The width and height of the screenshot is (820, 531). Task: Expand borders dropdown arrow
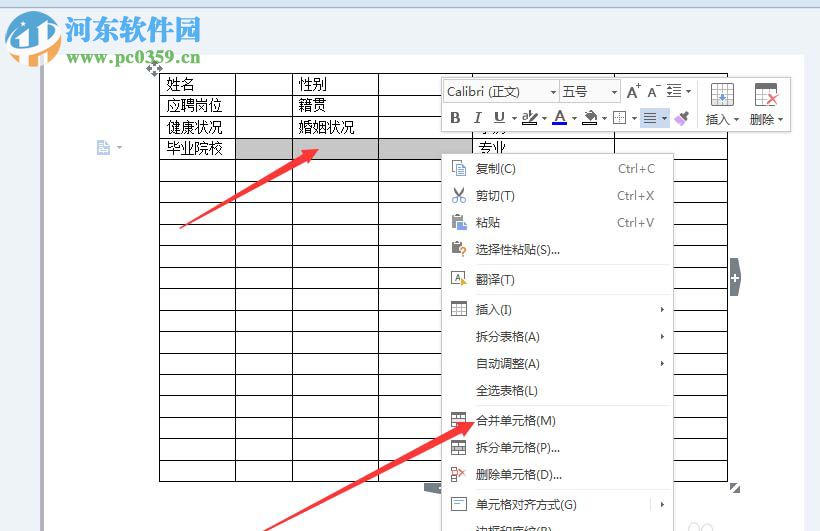(x=634, y=118)
